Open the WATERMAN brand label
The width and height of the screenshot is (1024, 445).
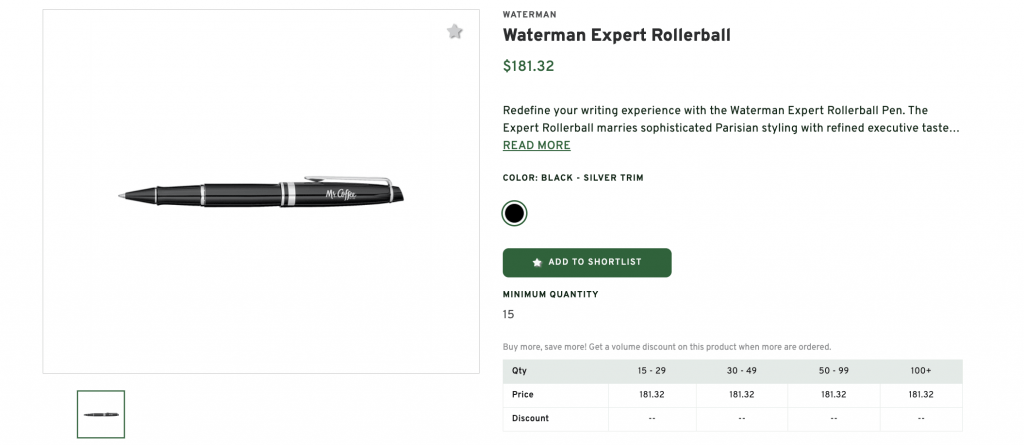pos(529,15)
